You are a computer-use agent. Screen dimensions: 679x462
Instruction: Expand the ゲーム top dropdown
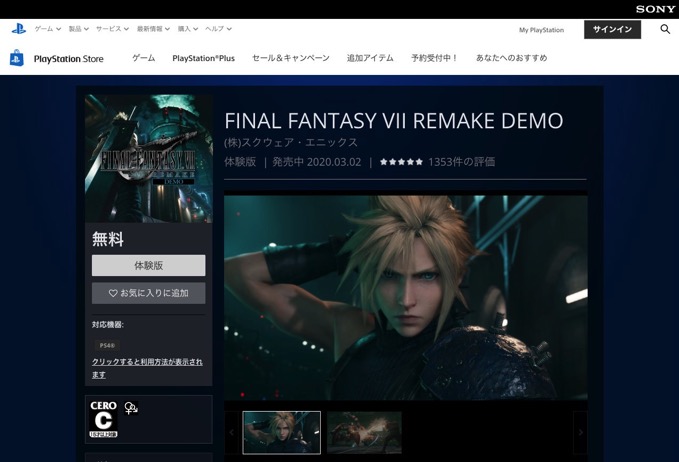(x=48, y=29)
